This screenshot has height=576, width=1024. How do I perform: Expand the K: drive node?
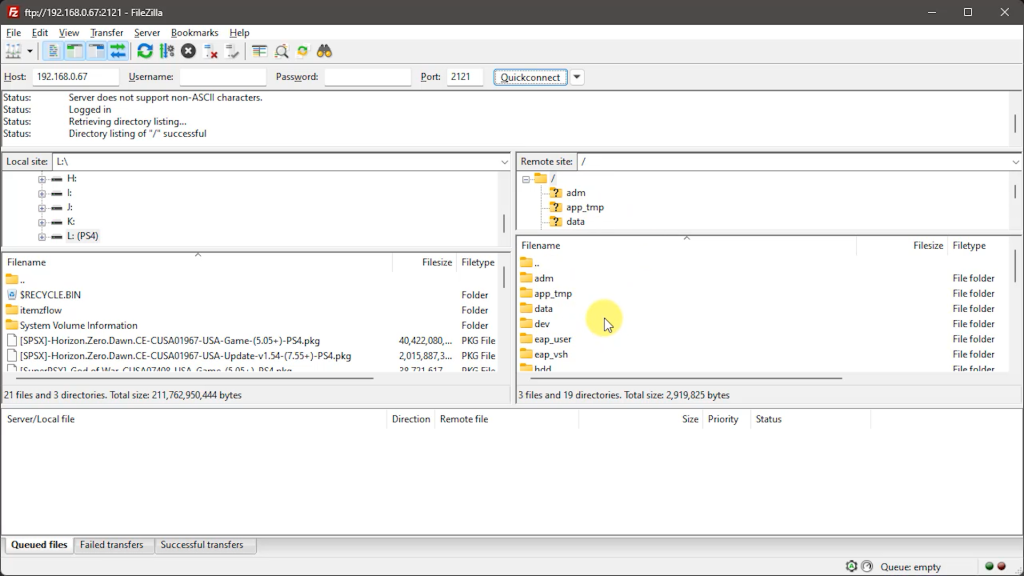coord(42,222)
